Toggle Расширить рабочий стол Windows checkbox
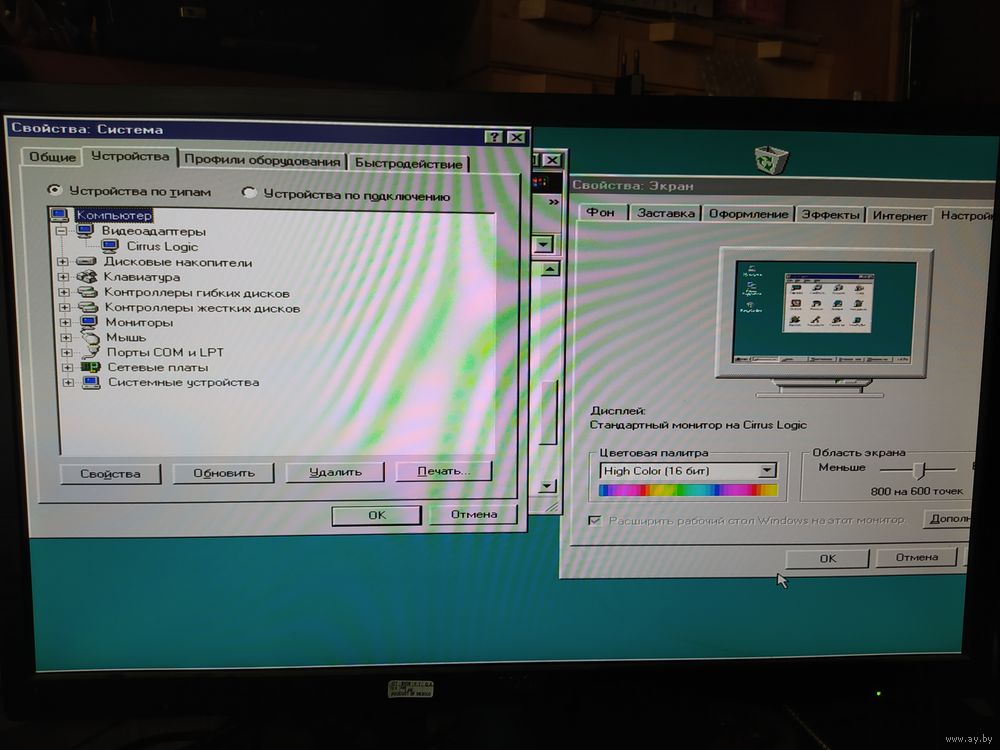The height and width of the screenshot is (750, 1000). [594, 520]
